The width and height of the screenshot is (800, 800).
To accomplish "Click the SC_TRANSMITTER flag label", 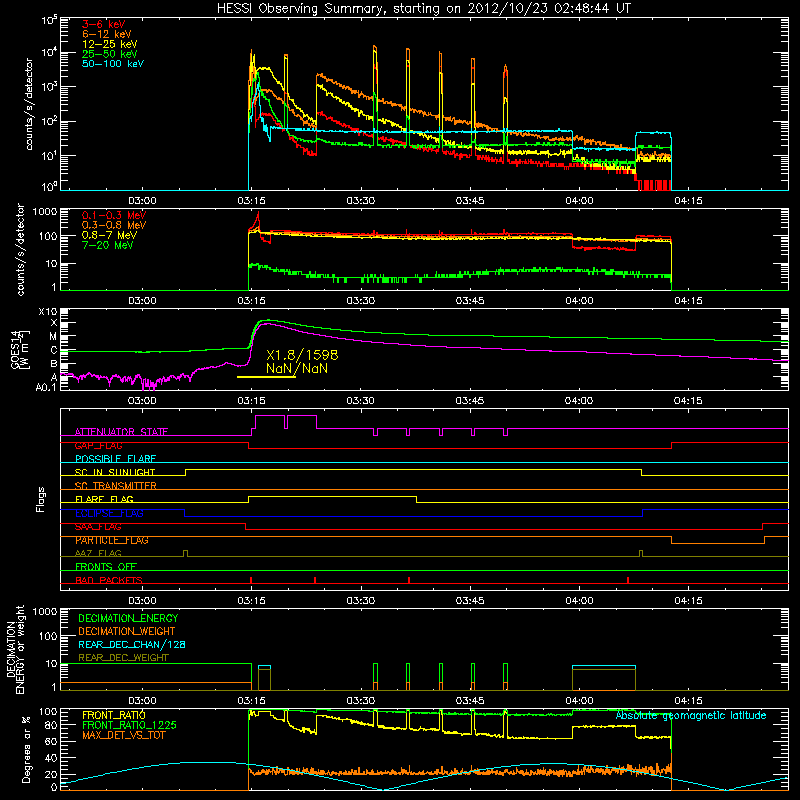I will pyautogui.click(x=115, y=486).
